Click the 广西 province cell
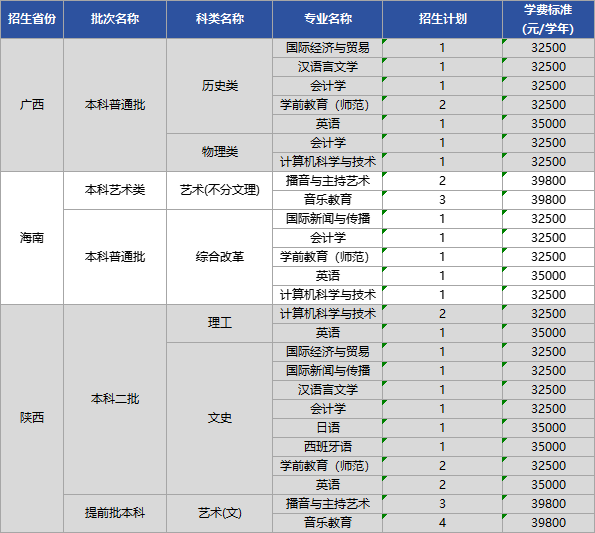Viewport: 595px width, 533px height. 32,105
